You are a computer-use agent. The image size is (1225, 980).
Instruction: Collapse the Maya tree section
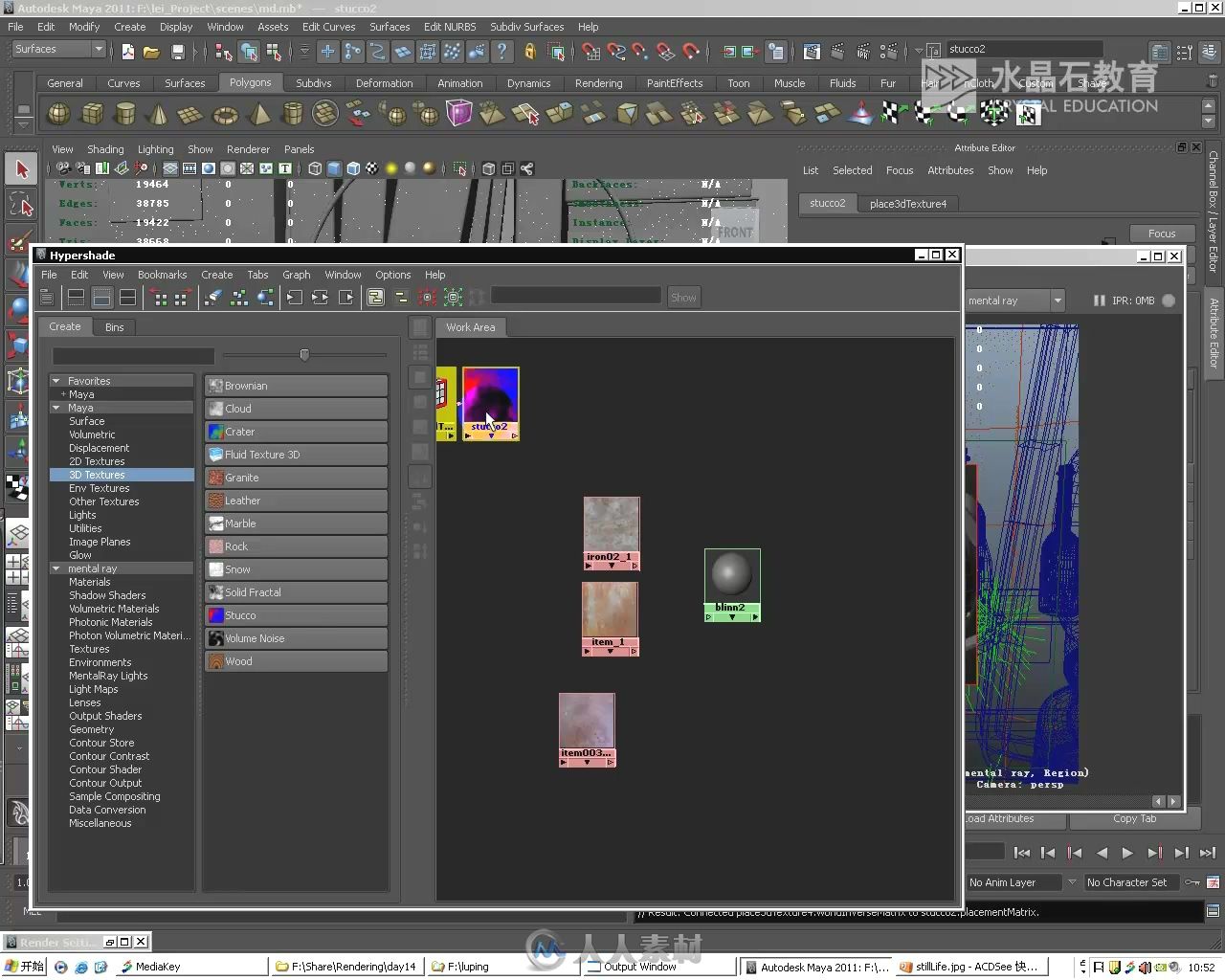click(56, 408)
